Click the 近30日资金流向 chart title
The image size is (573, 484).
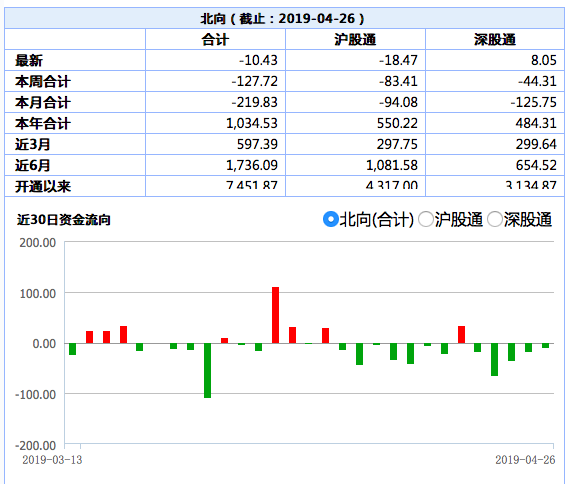click(64, 220)
